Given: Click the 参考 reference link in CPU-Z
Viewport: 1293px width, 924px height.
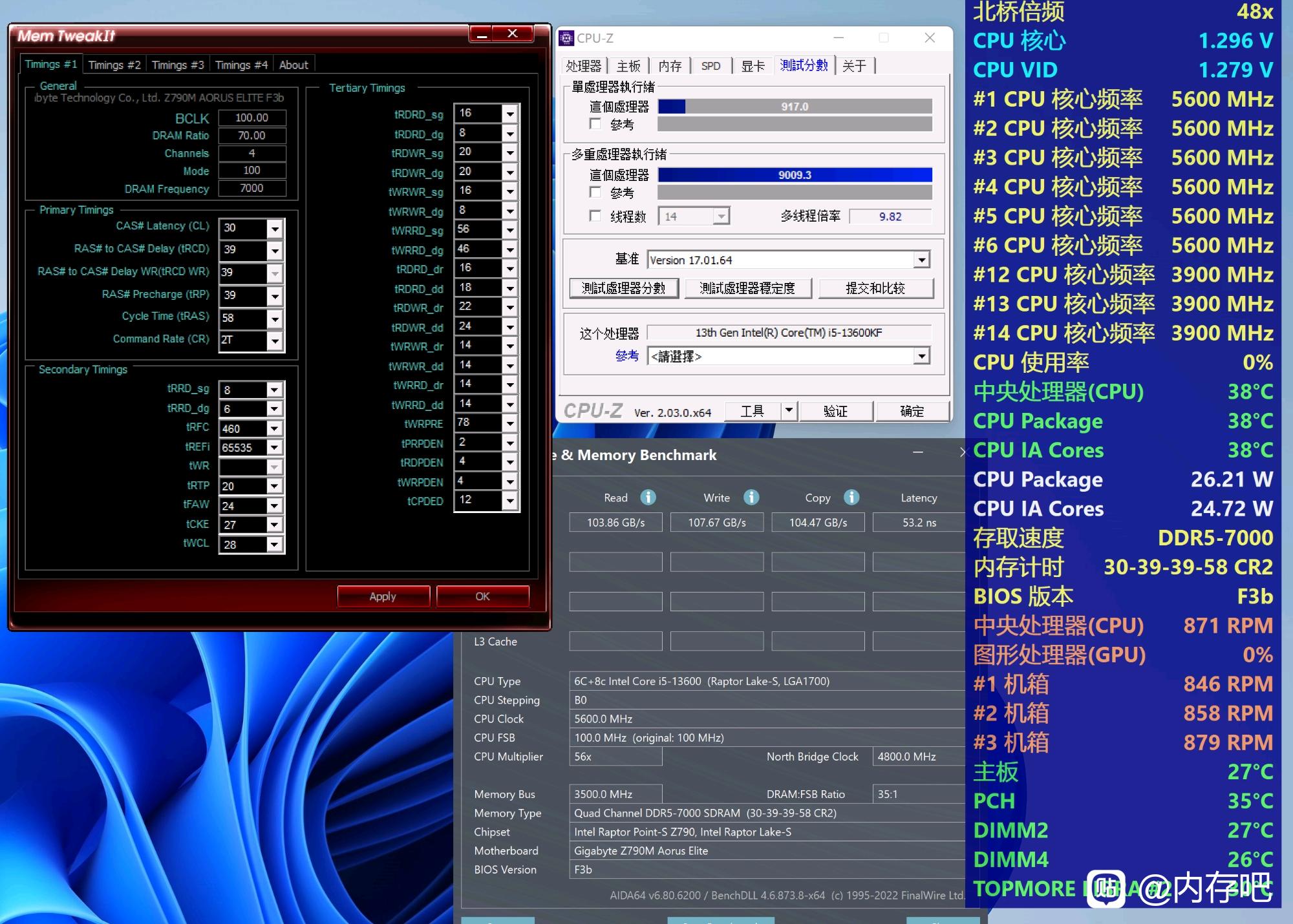Looking at the screenshot, I should [626, 355].
